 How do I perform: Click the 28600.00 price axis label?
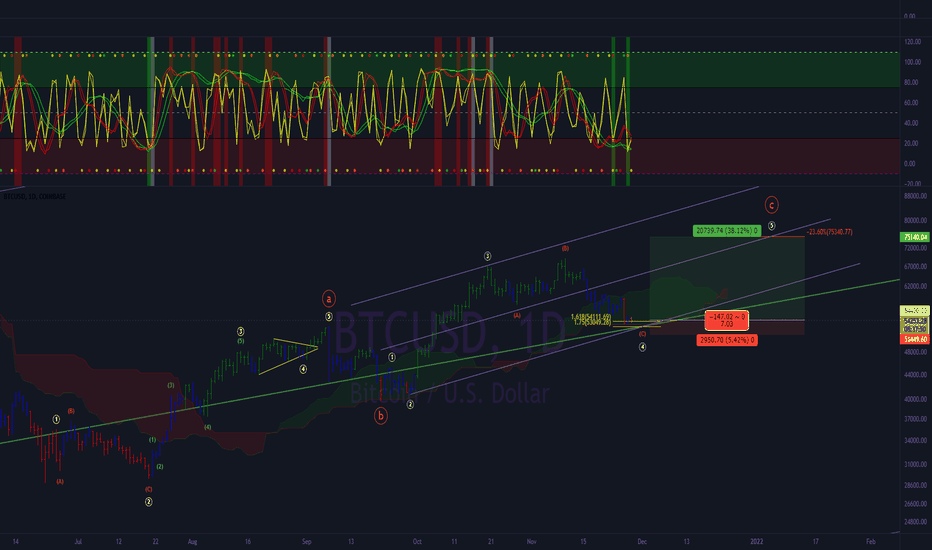click(x=915, y=485)
